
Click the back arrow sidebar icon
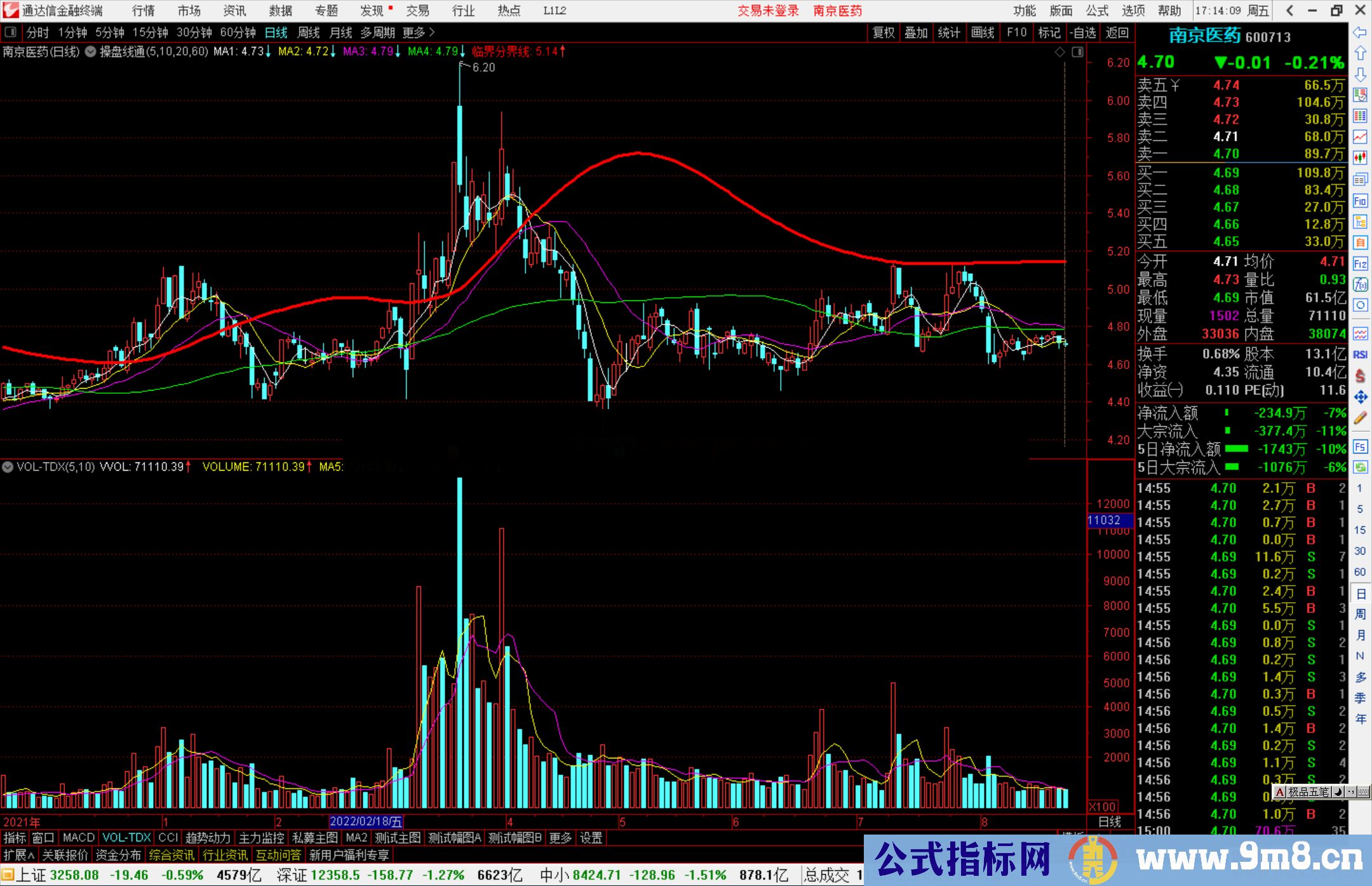[x=1359, y=32]
